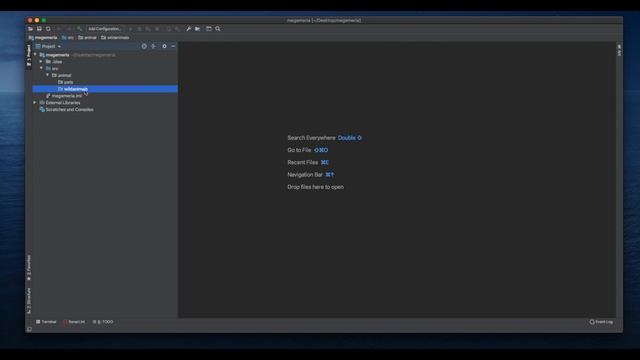The height and width of the screenshot is (360, 640).
Task: Click the Go to File hint text
Action: 308,150
